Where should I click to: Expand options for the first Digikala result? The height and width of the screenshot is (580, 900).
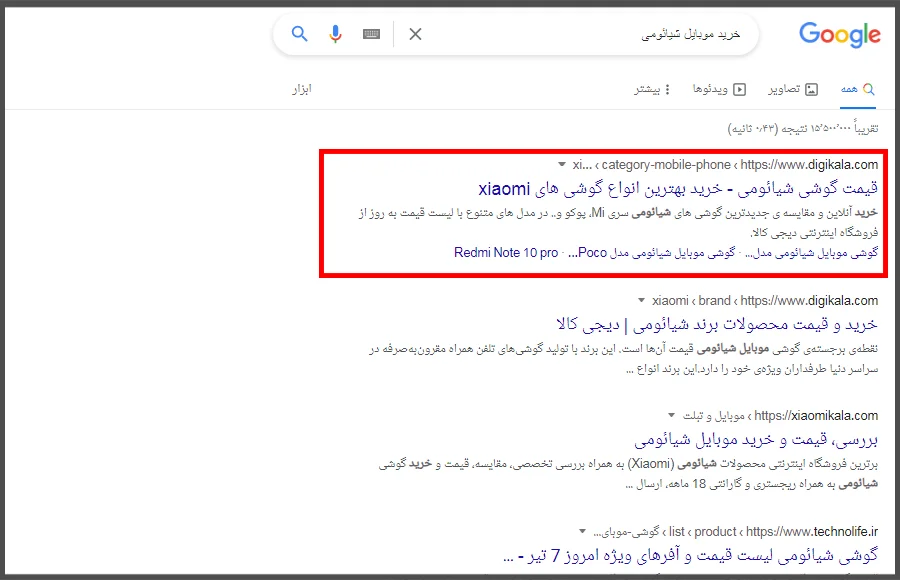pos(560,163)
